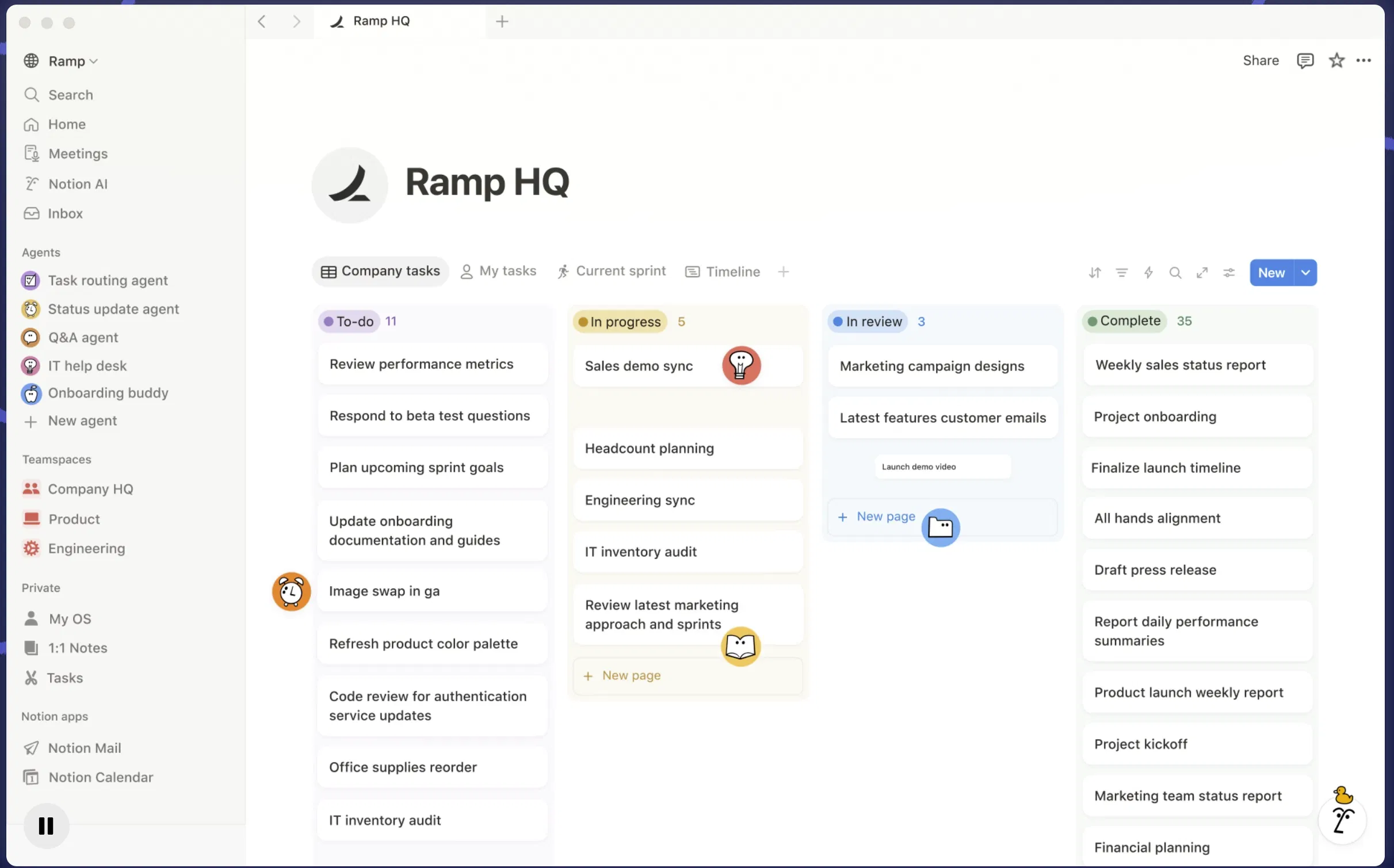The width and height of the screenshot is (1394, 868).
Task: Open the Product teamspace icon
Action: click(x=31, y=518)
